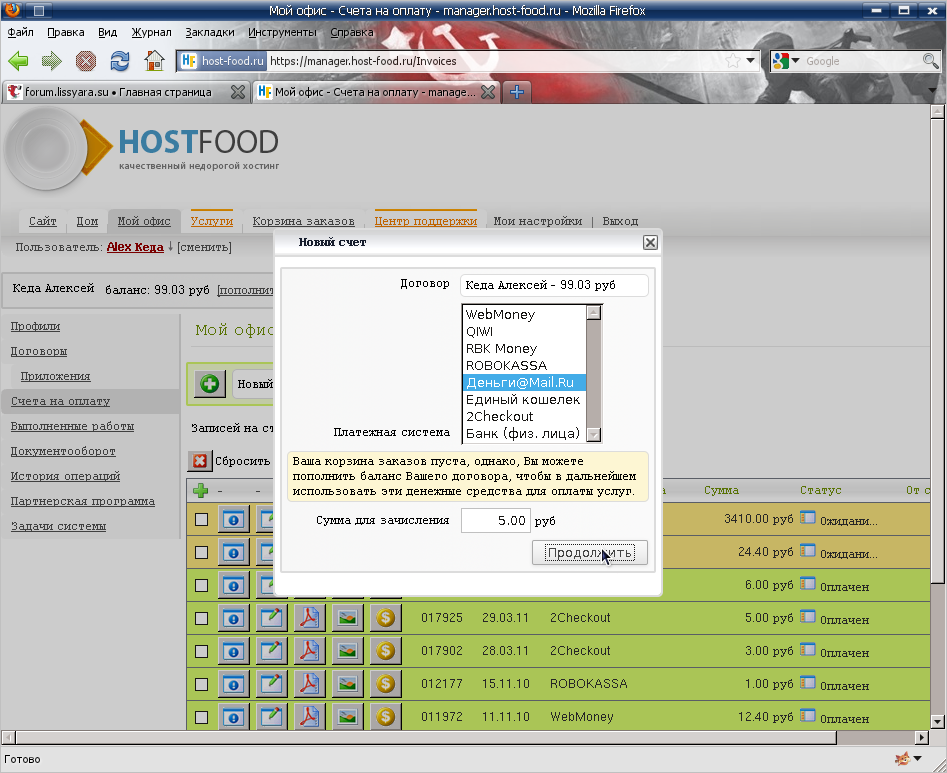Viewport: 947px width, 773px height.
Task: Download PDF of invoice 011972
Action: tap(310, 717)
